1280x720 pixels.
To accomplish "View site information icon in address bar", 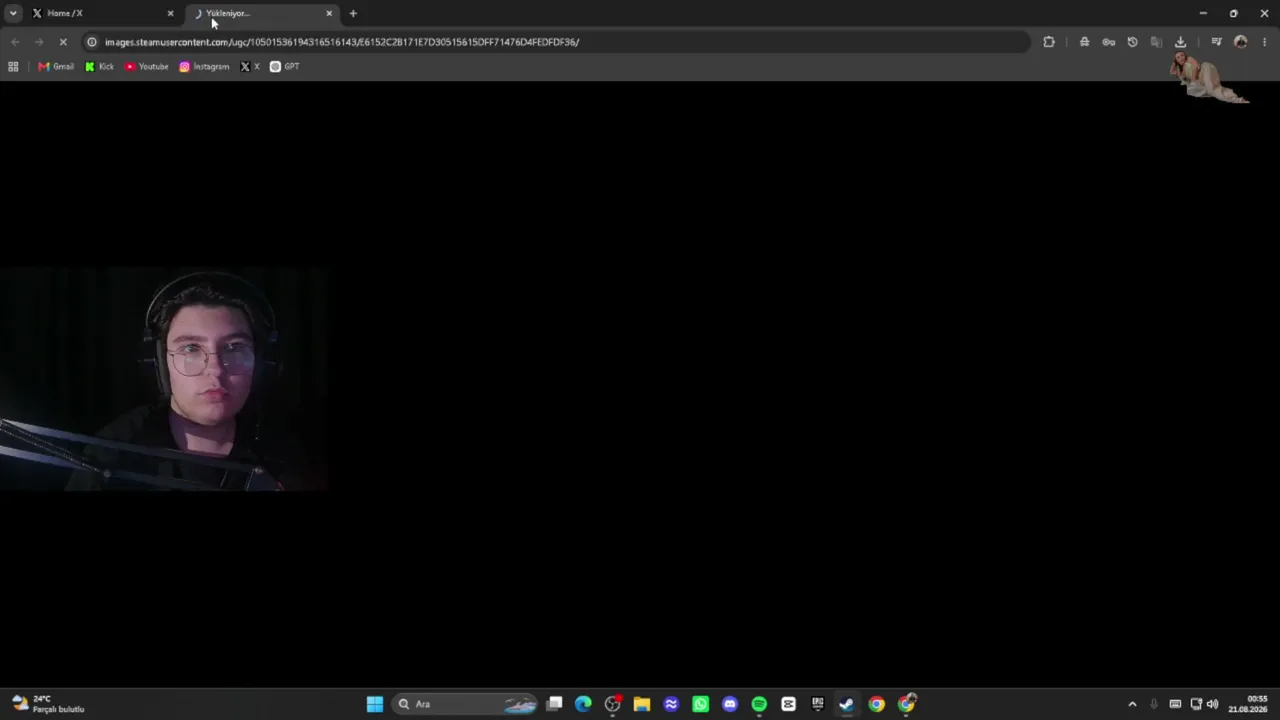I will [x=92, y=42].
